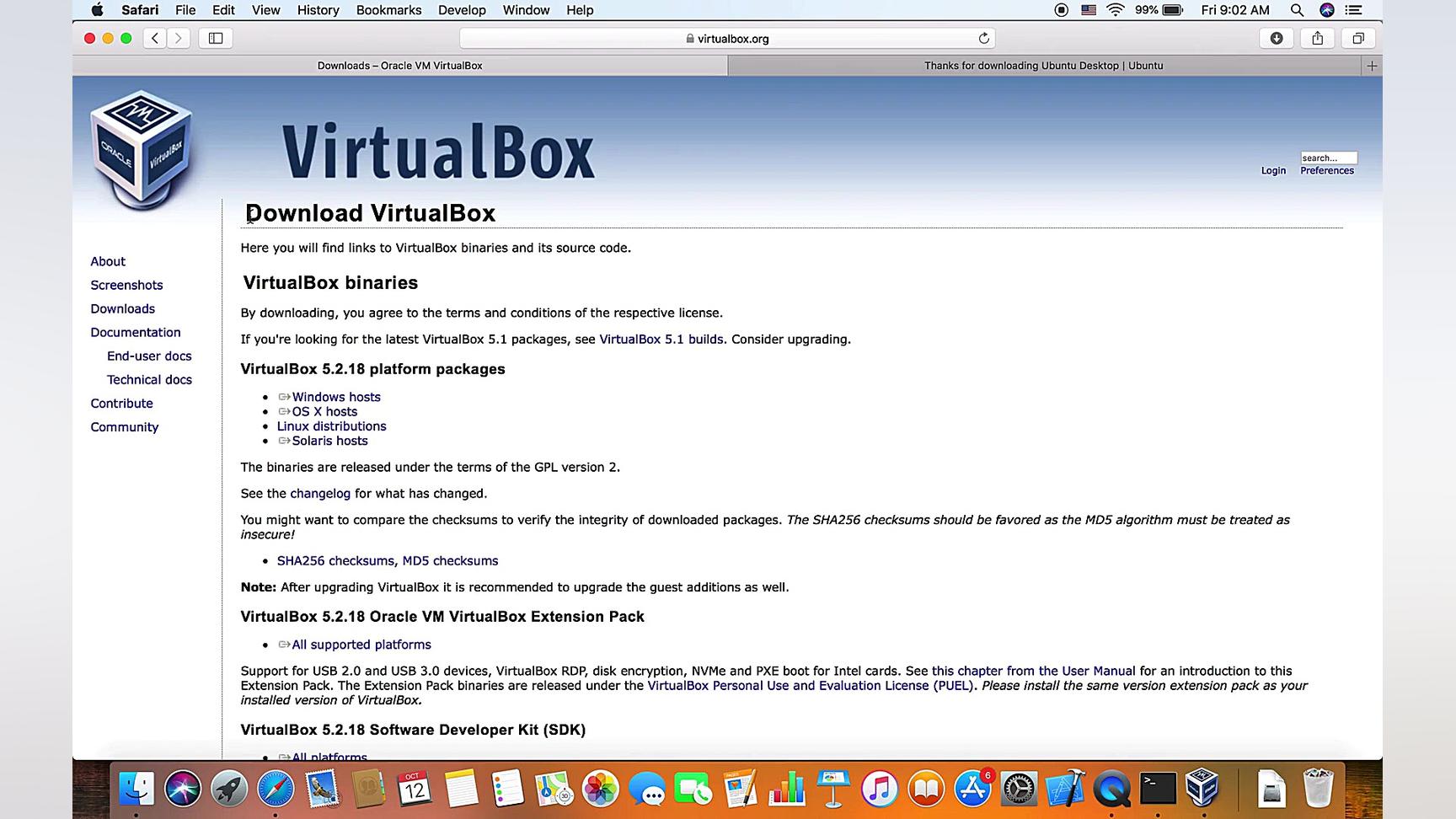Open Keynote icon in dock
This screenshot has width=1456, height=819.
[833, 790]
